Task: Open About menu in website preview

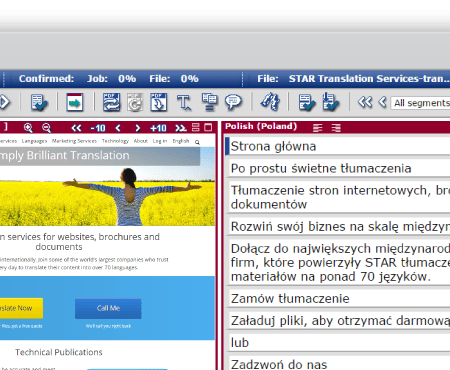Action: click(141, 141)
